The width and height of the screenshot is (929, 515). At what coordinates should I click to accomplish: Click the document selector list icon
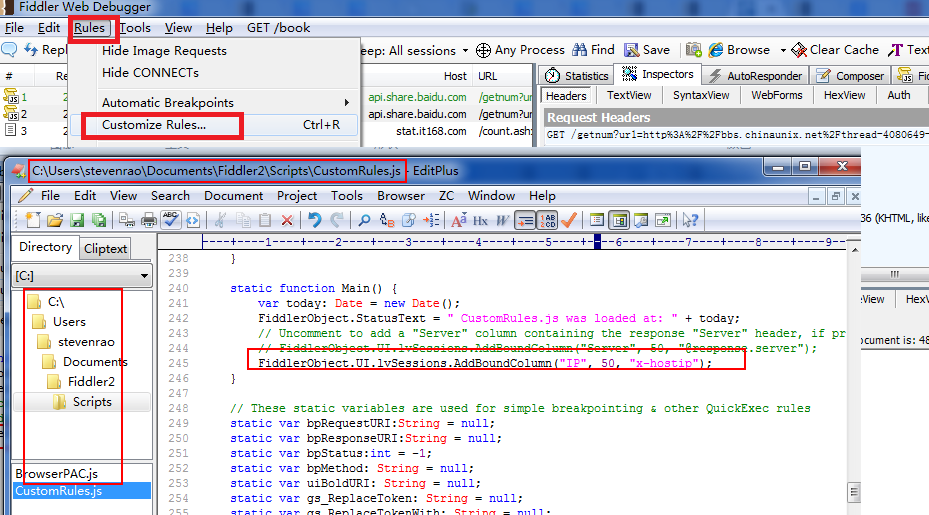tap(597, 220)
